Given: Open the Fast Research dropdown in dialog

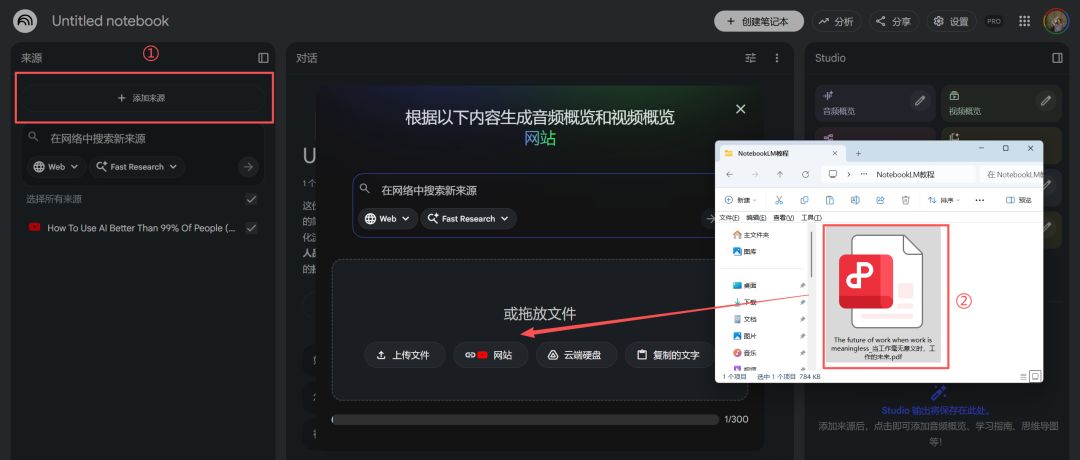Looking at the screenshot, I should [x=468, y=218].
